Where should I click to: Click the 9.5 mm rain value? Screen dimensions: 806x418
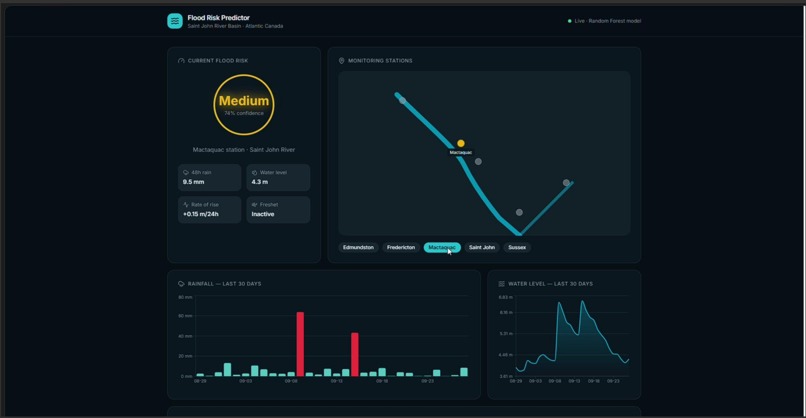click(194, 182)
